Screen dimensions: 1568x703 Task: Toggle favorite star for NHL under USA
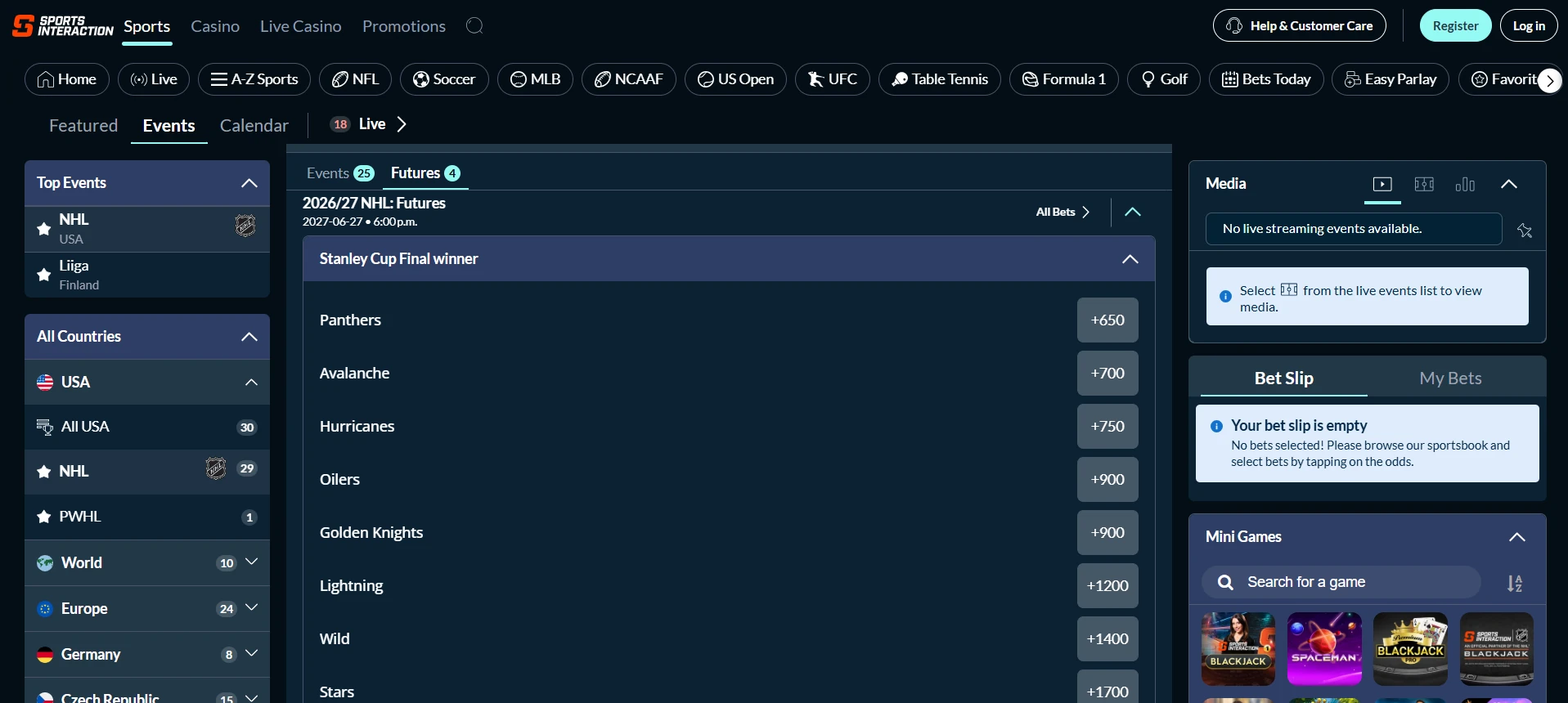click(44, 472)
